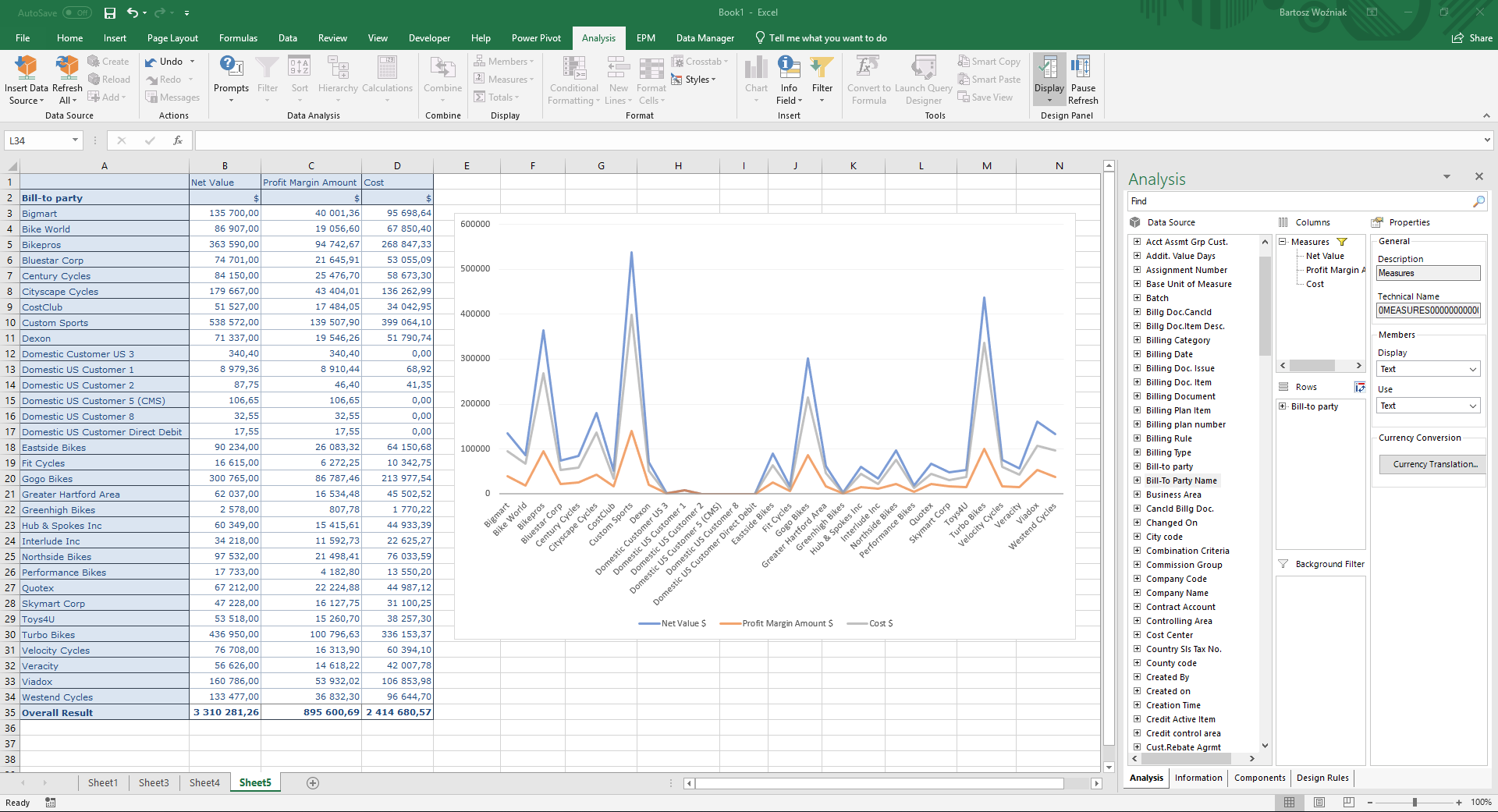
Task: Switch to the Power Pivot ribbon tab
Action: coord(536,37)
